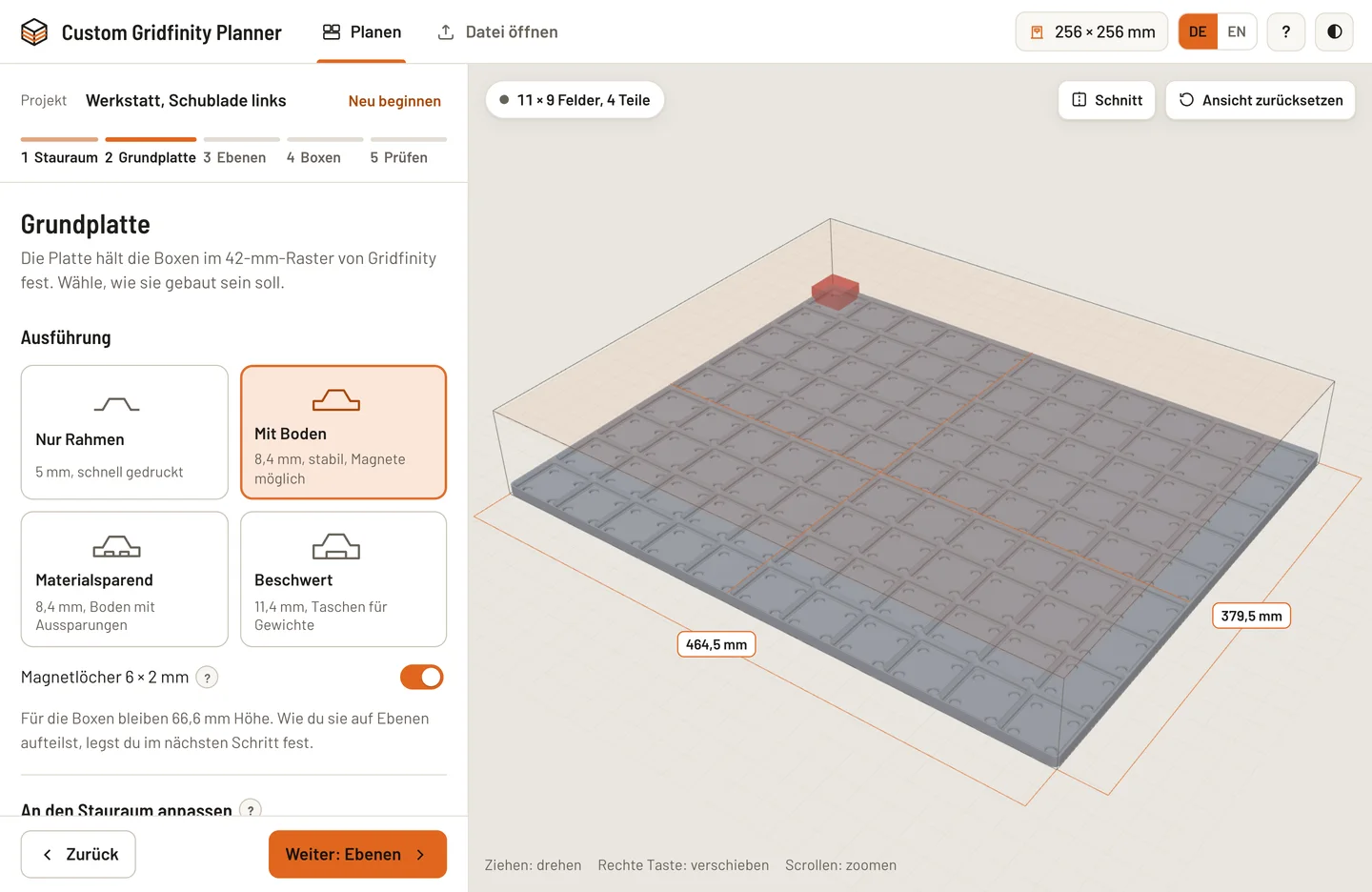1372x892 pixels.
Task: Click the 379,5 mm dimension label
Action: pyautogui.click(x=1251, y=616)
